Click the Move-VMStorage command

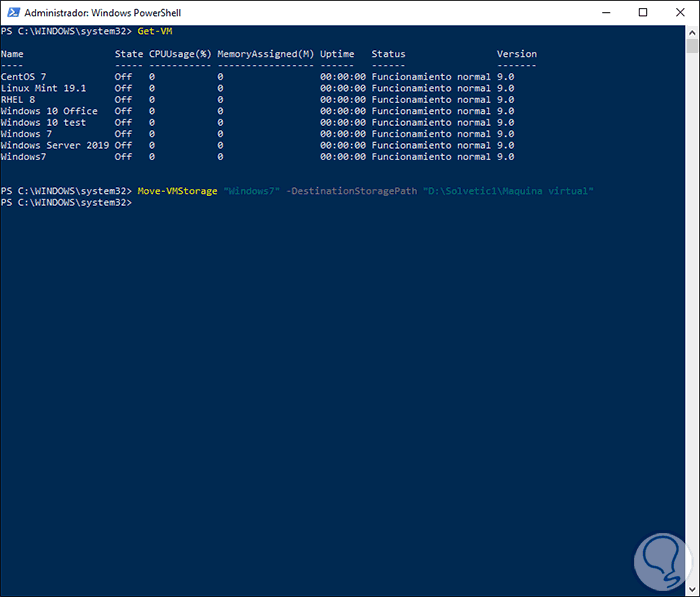pyautogui.click(x=177, y=191)
